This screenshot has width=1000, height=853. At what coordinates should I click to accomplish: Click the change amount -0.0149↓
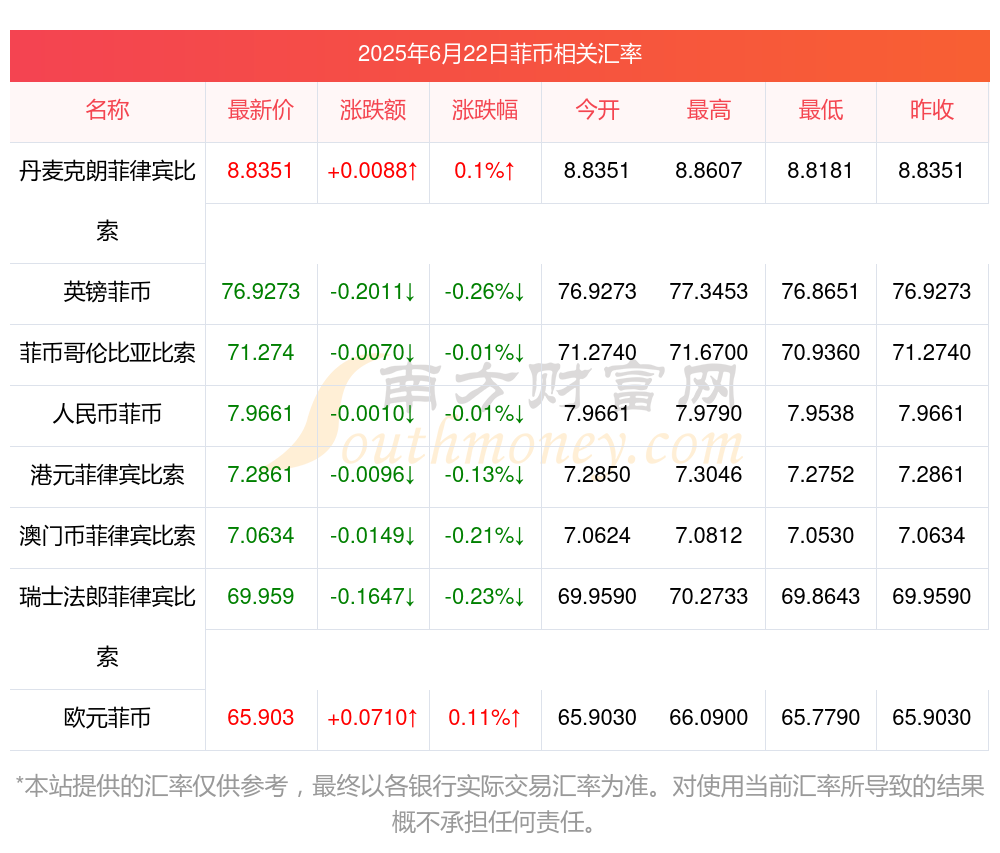pos(373,535)
